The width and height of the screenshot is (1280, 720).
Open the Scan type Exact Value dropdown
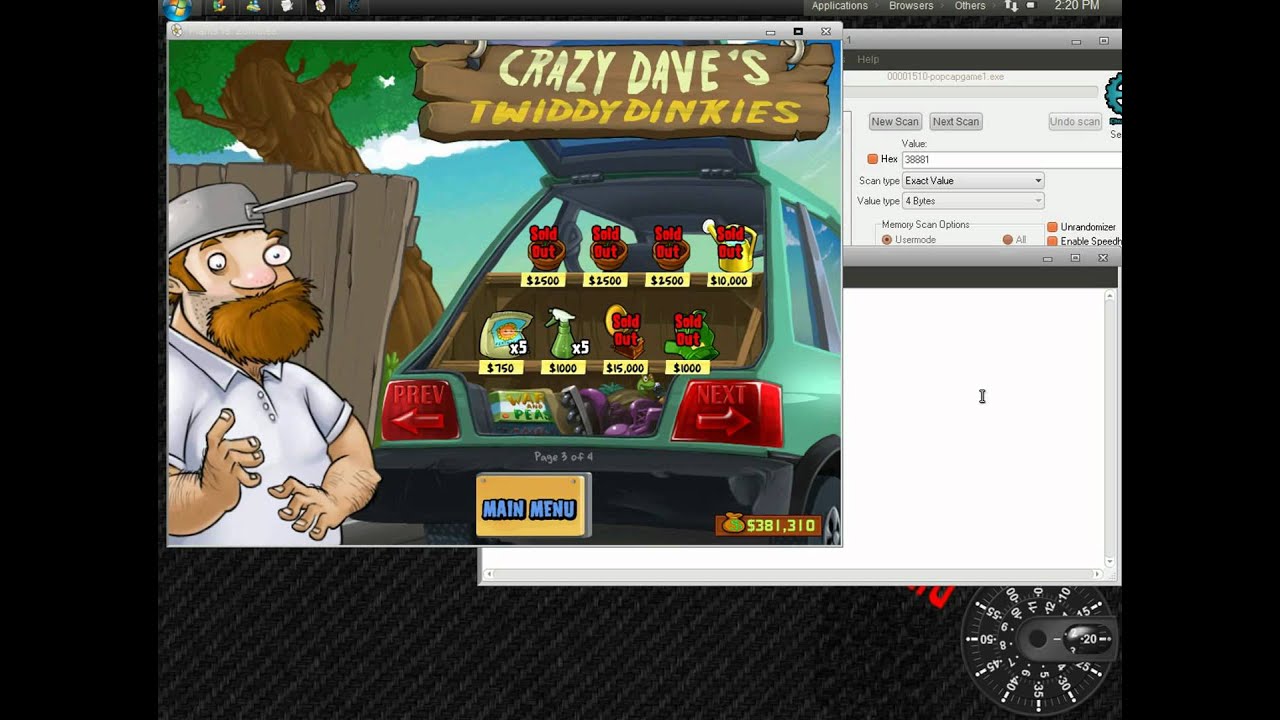pyautogui.click(x=973, y=181)
